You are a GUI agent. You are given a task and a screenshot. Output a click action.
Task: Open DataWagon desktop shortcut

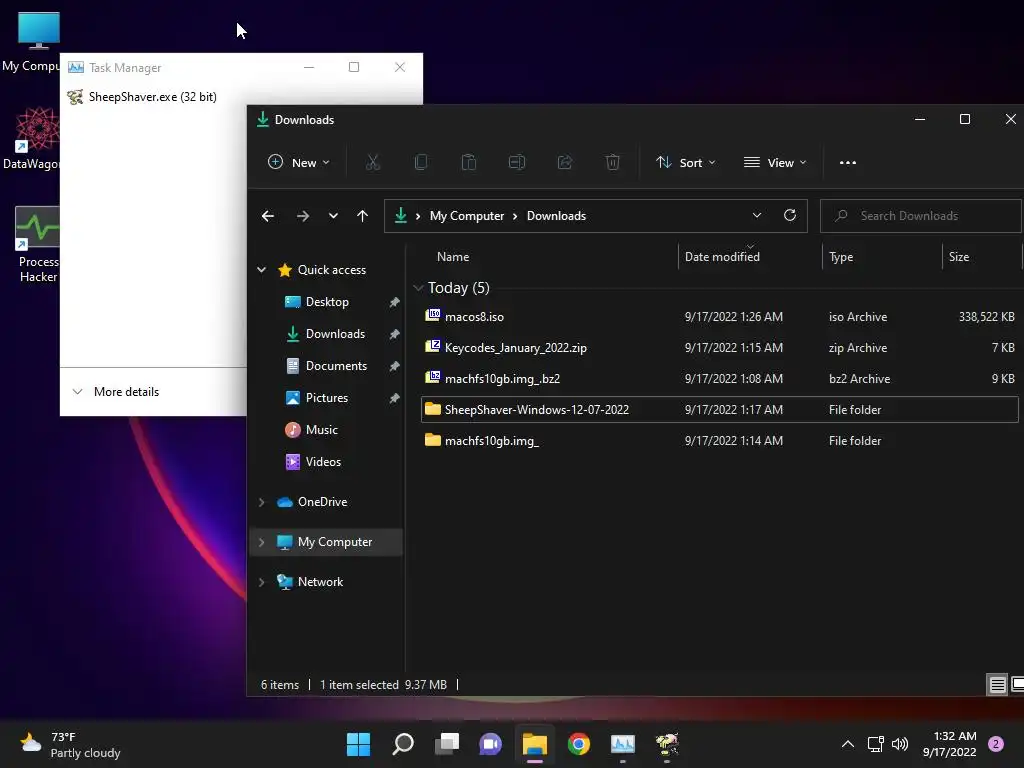pos(31,138)
